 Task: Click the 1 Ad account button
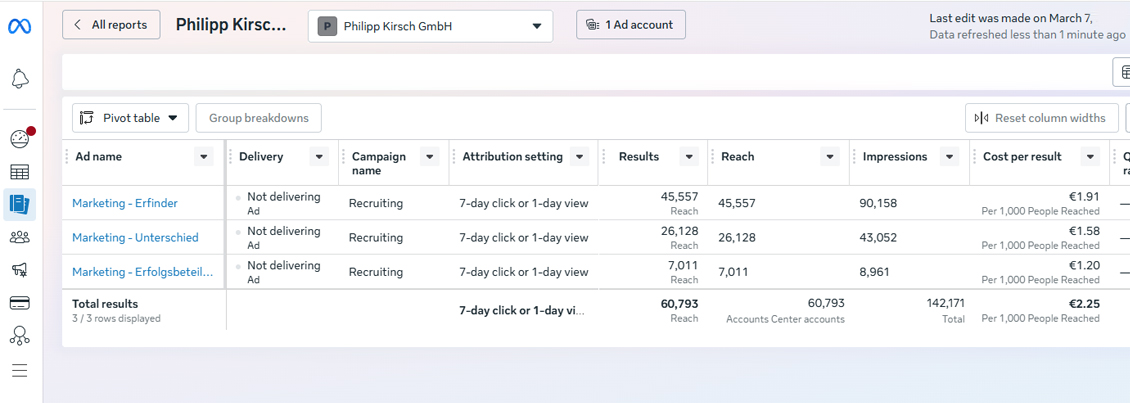click(x=630, y=25)
